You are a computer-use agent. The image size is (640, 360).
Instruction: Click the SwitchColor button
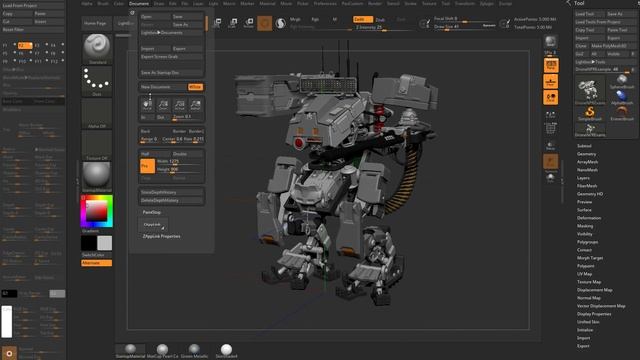[x=97, y=255]
